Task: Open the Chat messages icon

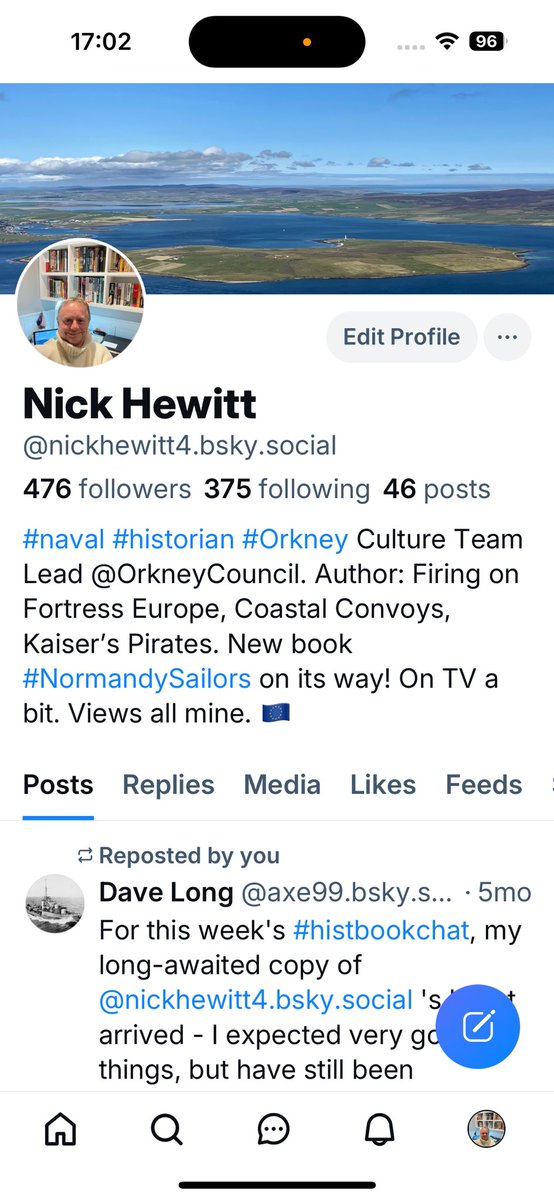Action: [273, 1129]
